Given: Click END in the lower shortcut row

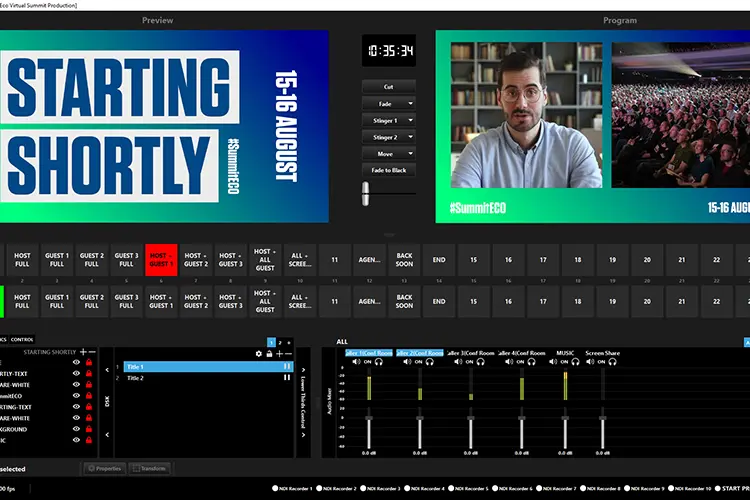Looking at the screenshot, I should 439,301.
